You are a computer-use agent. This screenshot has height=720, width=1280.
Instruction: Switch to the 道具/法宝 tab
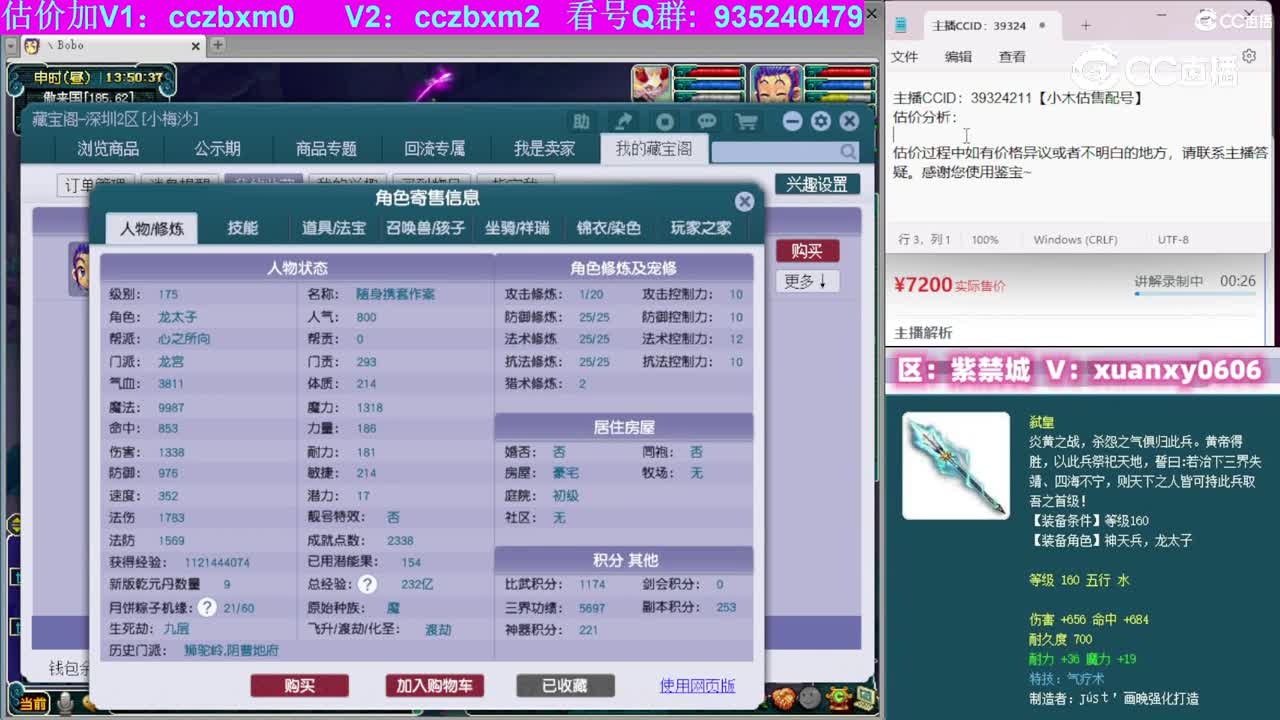[334, 228]
